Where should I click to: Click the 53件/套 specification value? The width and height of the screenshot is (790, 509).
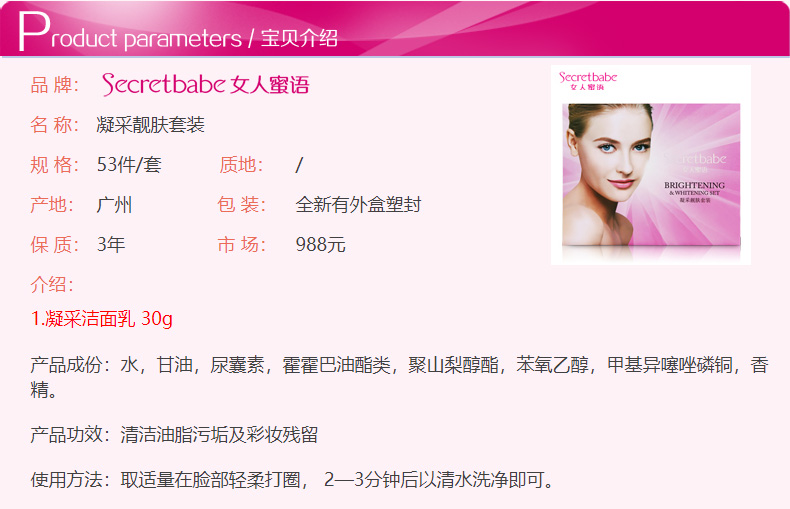129,165
